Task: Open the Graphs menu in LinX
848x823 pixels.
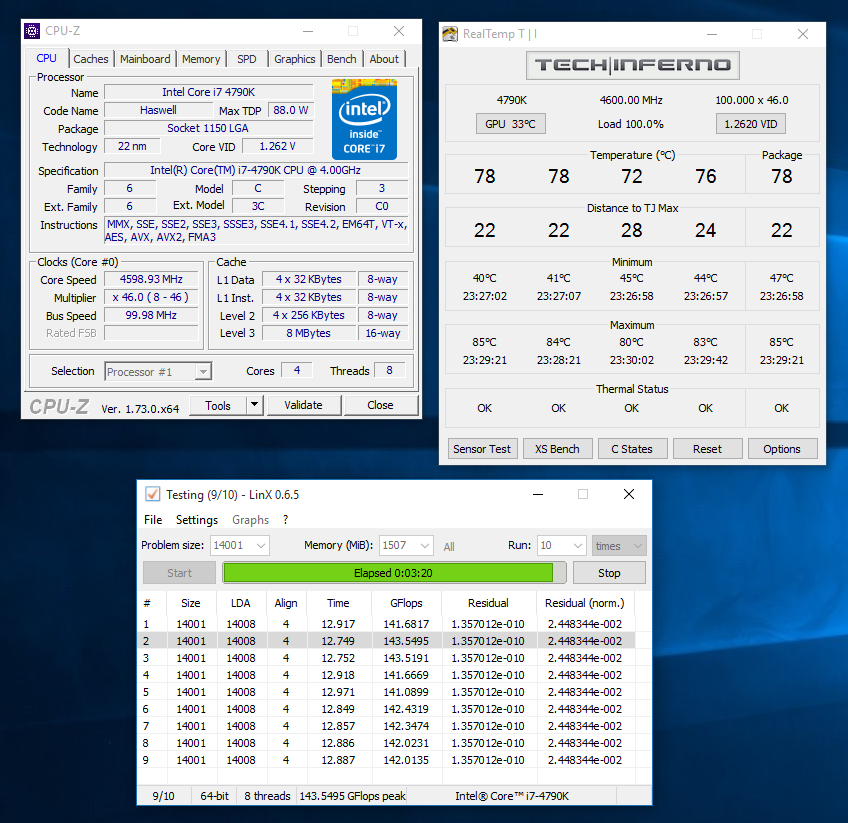Action: [250, 520]
